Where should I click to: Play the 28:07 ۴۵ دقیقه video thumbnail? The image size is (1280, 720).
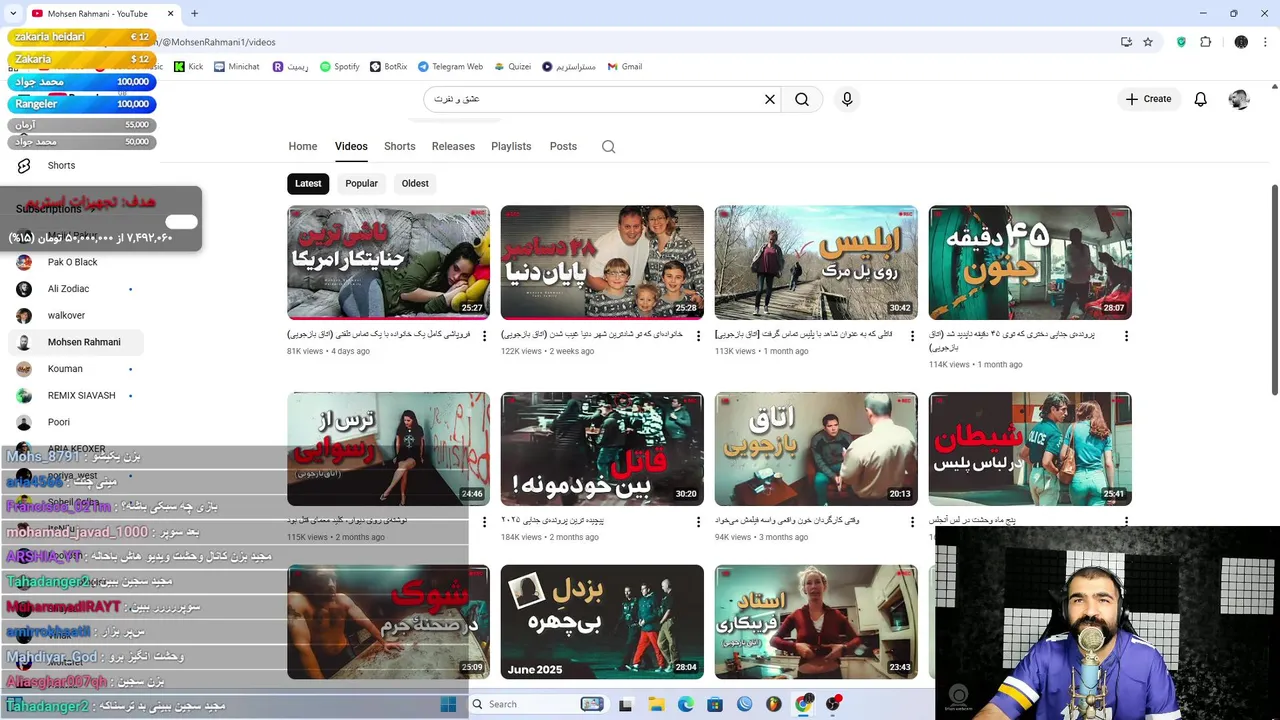coord(1030,262)
